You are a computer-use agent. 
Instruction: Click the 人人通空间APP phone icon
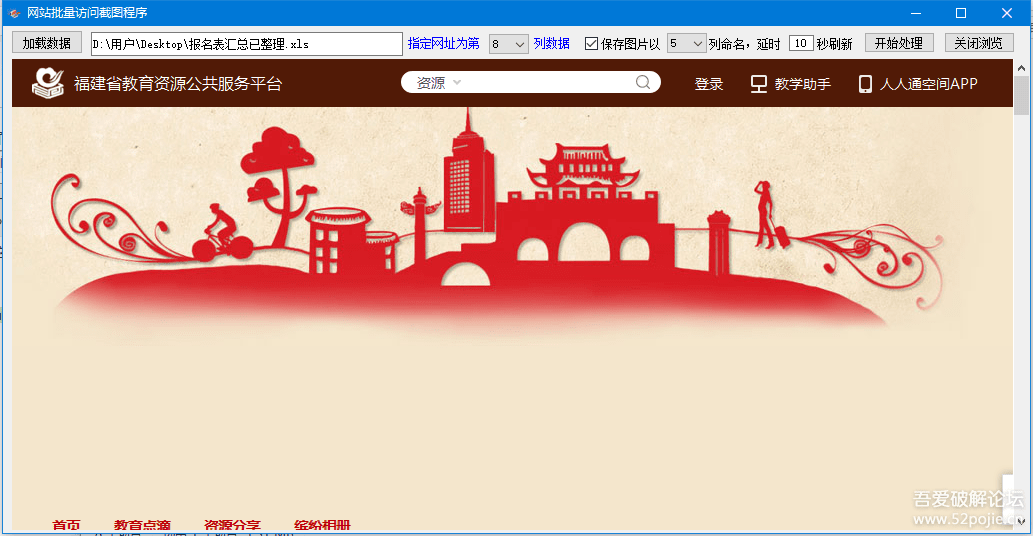pos(865,84)
